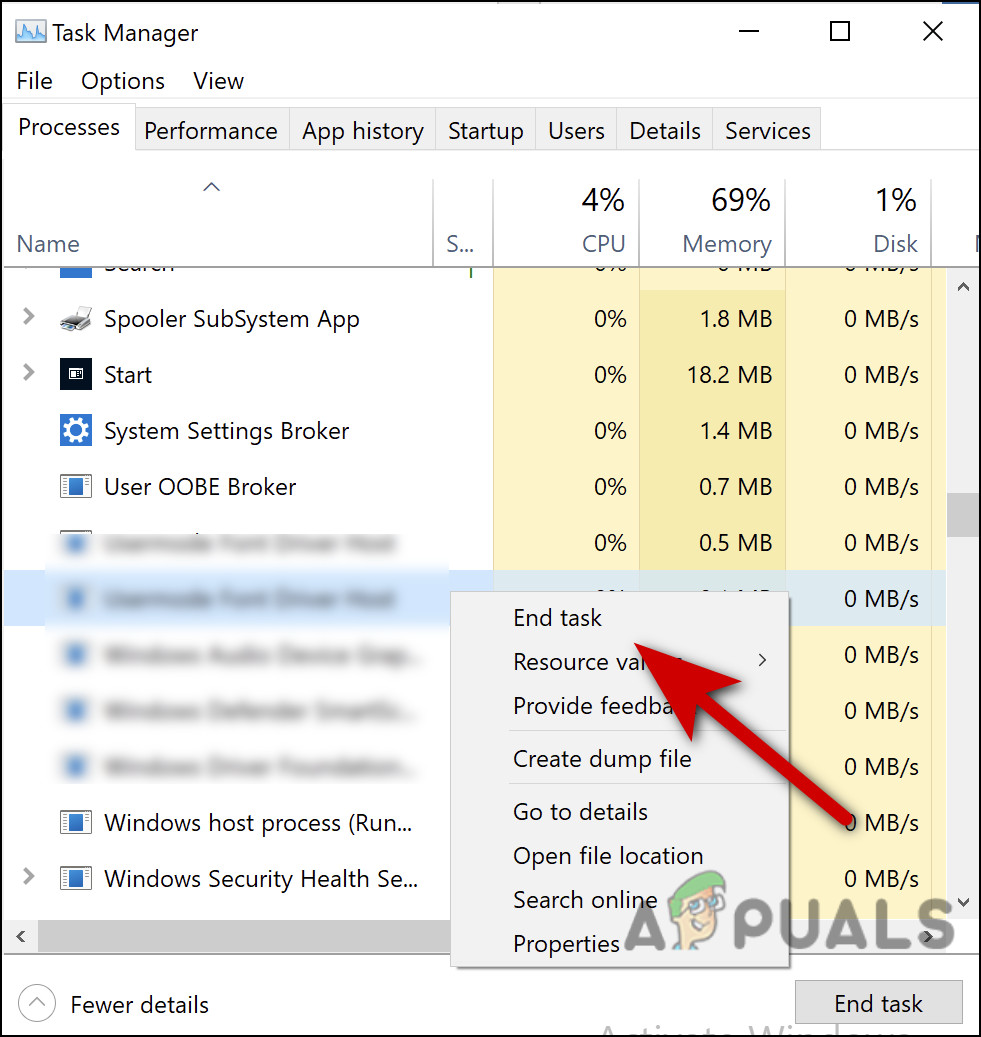Click the Fewer details circular arrow icon

(36, 1003)
